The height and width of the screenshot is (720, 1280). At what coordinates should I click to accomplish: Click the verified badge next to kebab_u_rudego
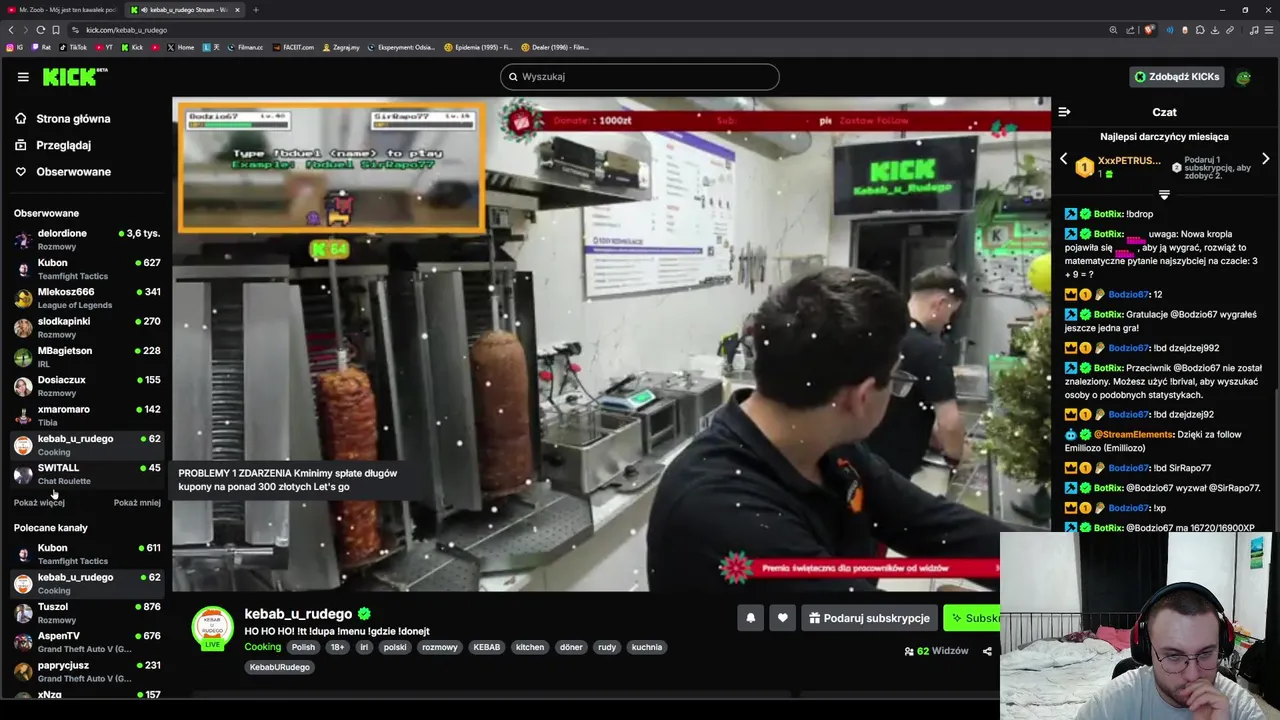pos(365,614)
